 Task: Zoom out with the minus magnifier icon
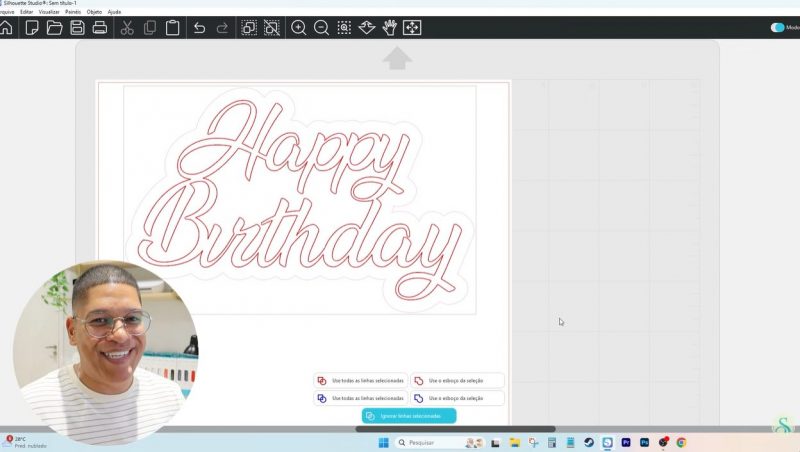(x=321, y=28)
